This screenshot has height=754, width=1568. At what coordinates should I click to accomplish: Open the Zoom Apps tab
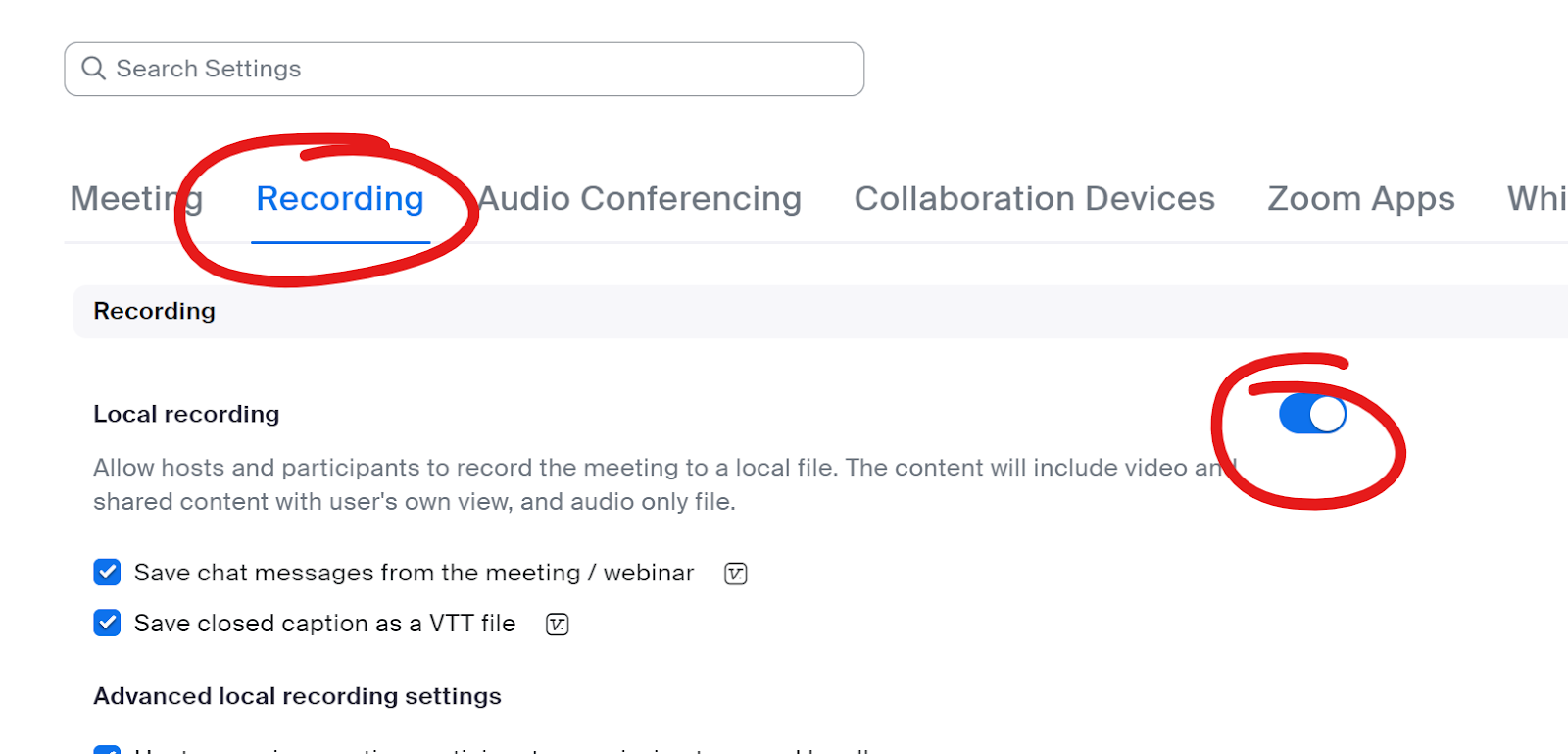point(1361,199)
